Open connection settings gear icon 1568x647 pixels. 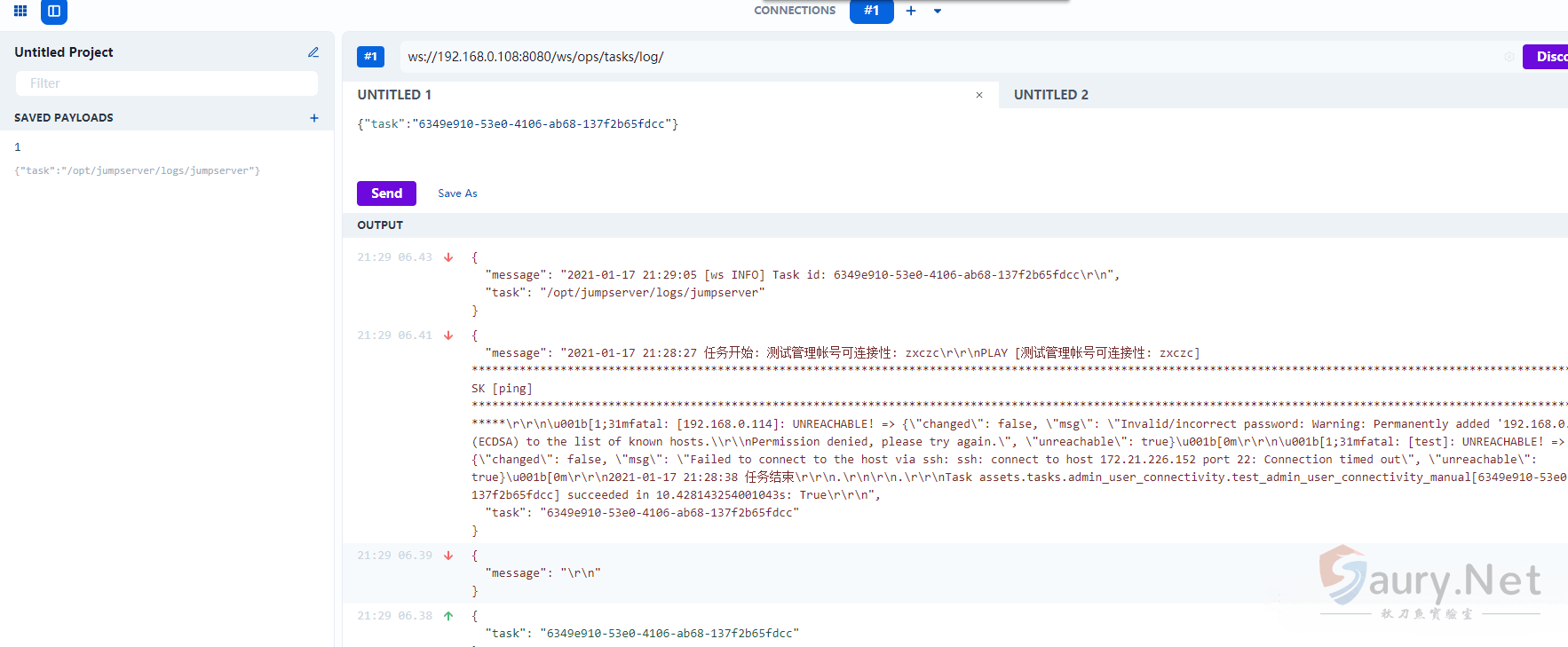tap(1509, 57)
